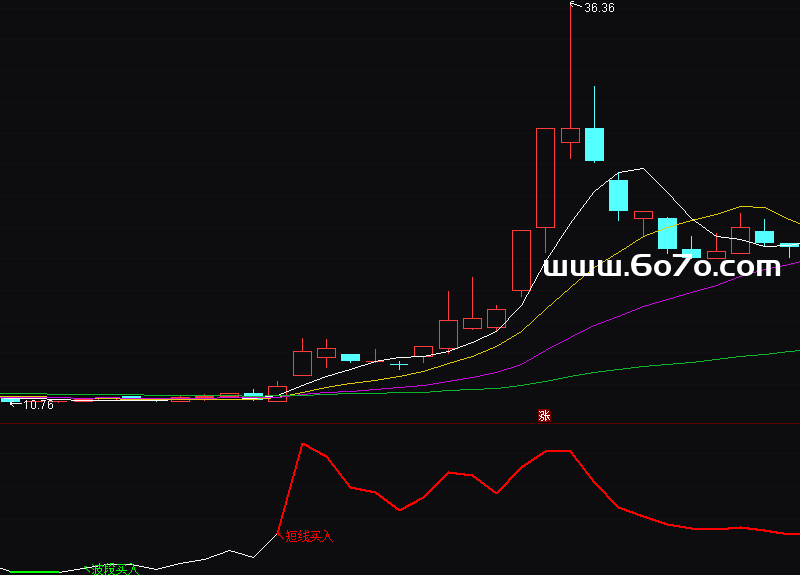
Task: Select the red 短线买入 signal label
Action: 309,536
